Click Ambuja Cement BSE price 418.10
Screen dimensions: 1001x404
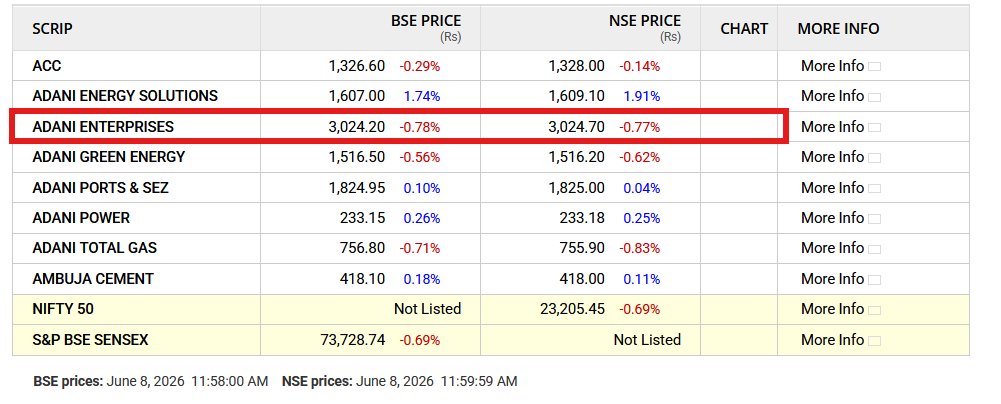click(363, 279)
